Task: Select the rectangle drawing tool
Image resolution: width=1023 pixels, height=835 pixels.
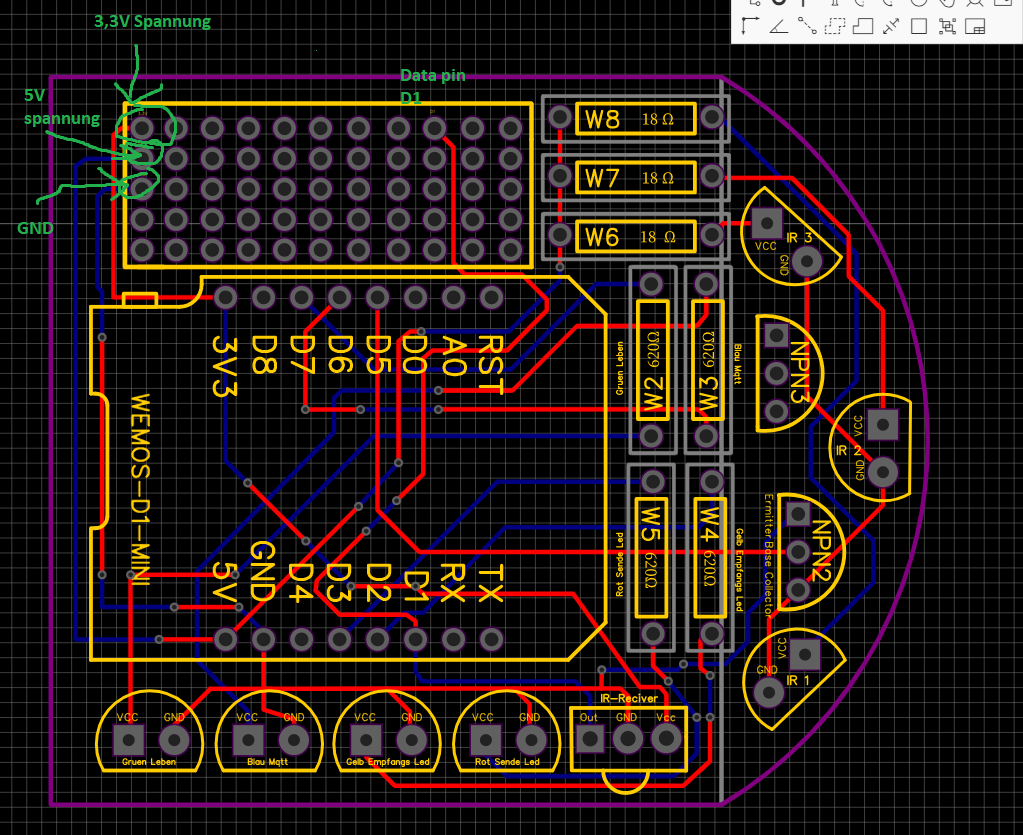Action: [919, 27]
